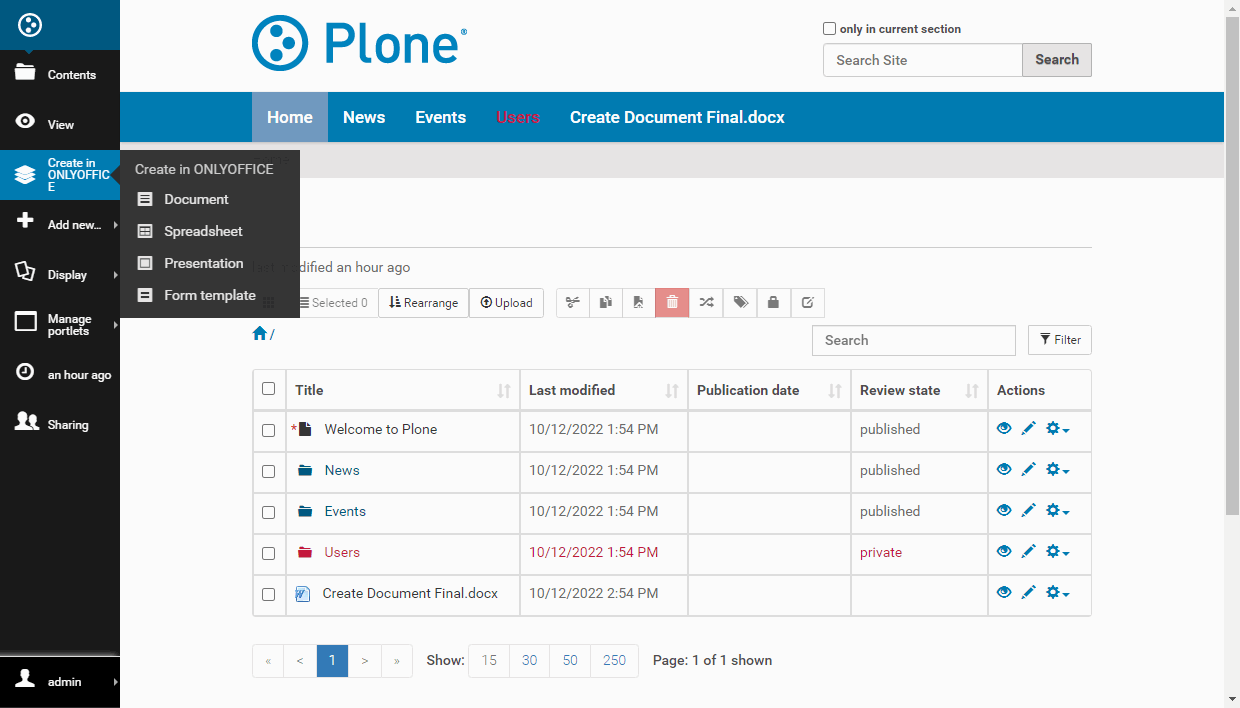
Task: Click the red Delete trash icon
Action: click(672, 303)
